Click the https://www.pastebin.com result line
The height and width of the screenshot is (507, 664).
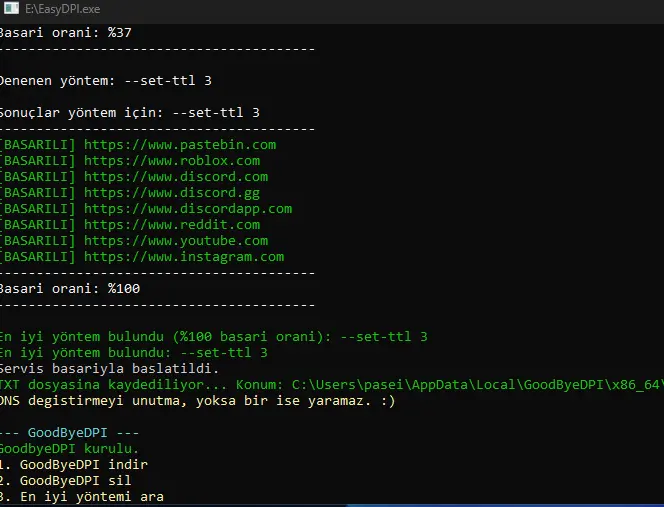(138, 145)
